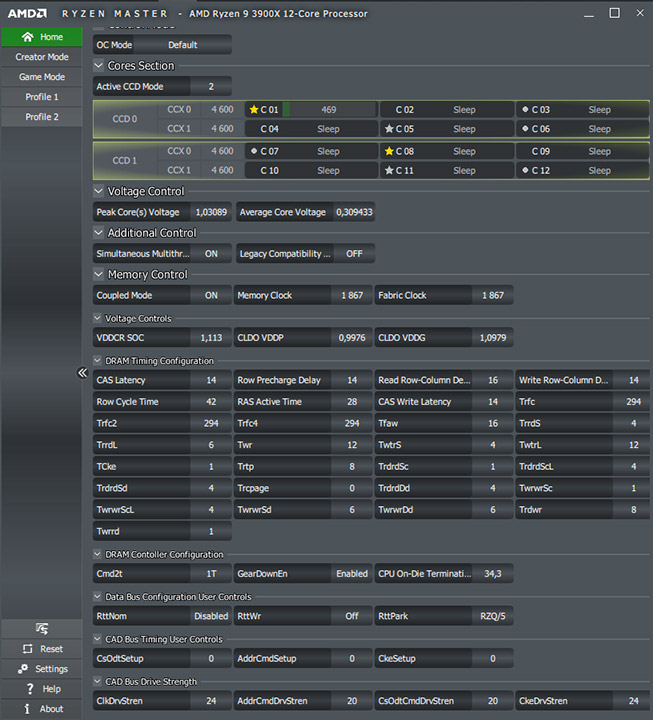Click the Row Cycle Time value 42

tap(211, 401)
